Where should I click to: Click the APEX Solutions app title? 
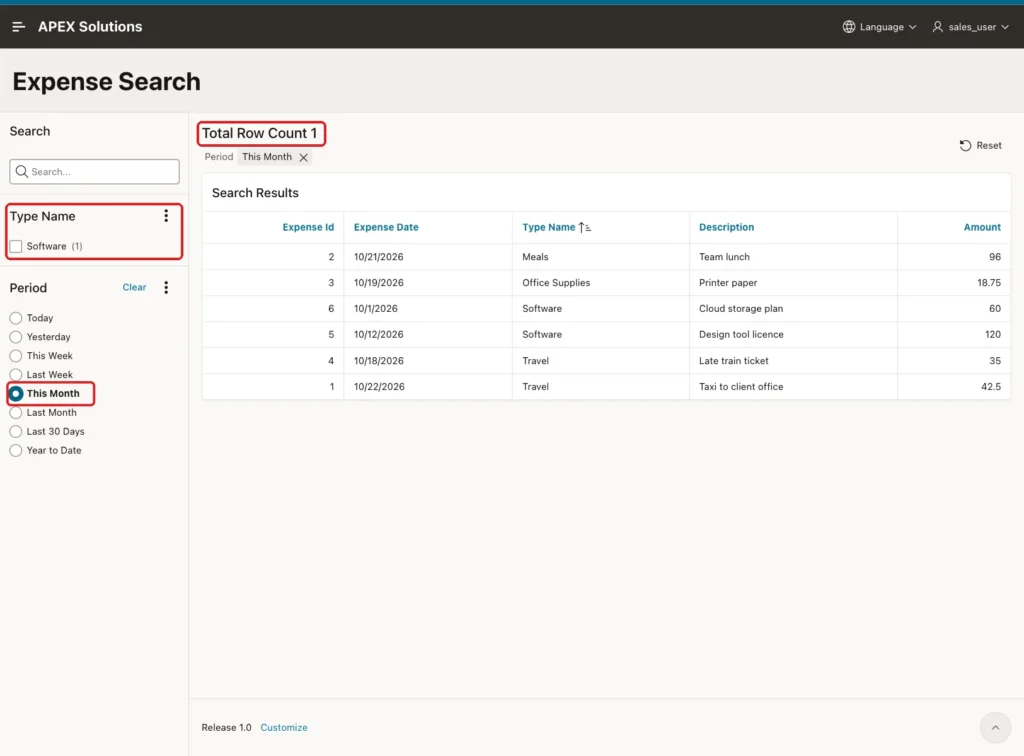[x=90, y=27]
